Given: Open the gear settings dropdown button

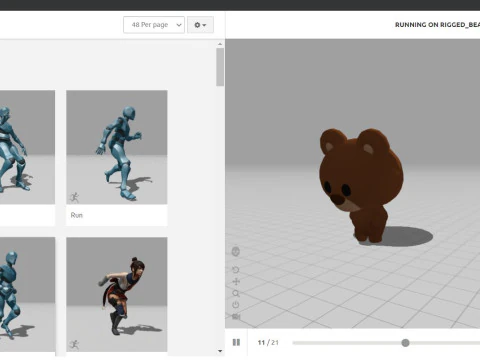Looking at the screenshot, I should tap(200, 25).
